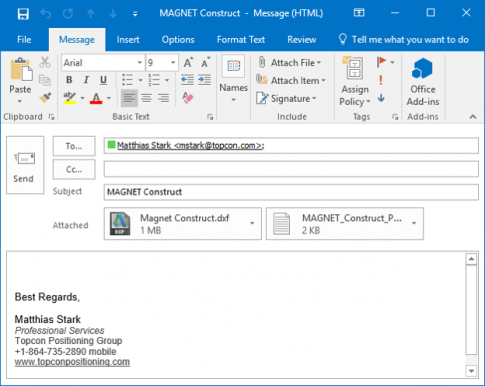
Task: Open font color picker arrow
Action: 109,98
